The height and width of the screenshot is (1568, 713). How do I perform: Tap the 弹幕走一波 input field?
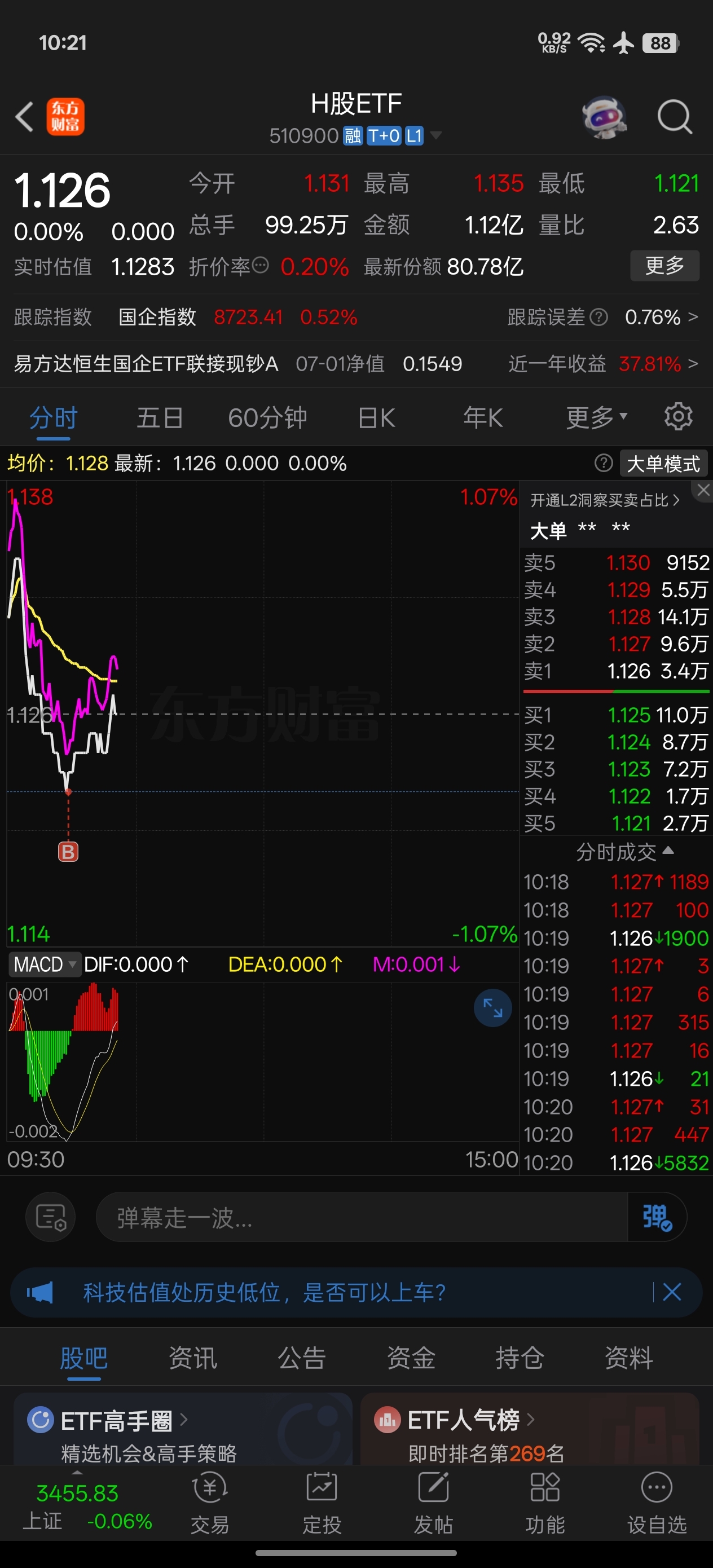click(362, 1217)
